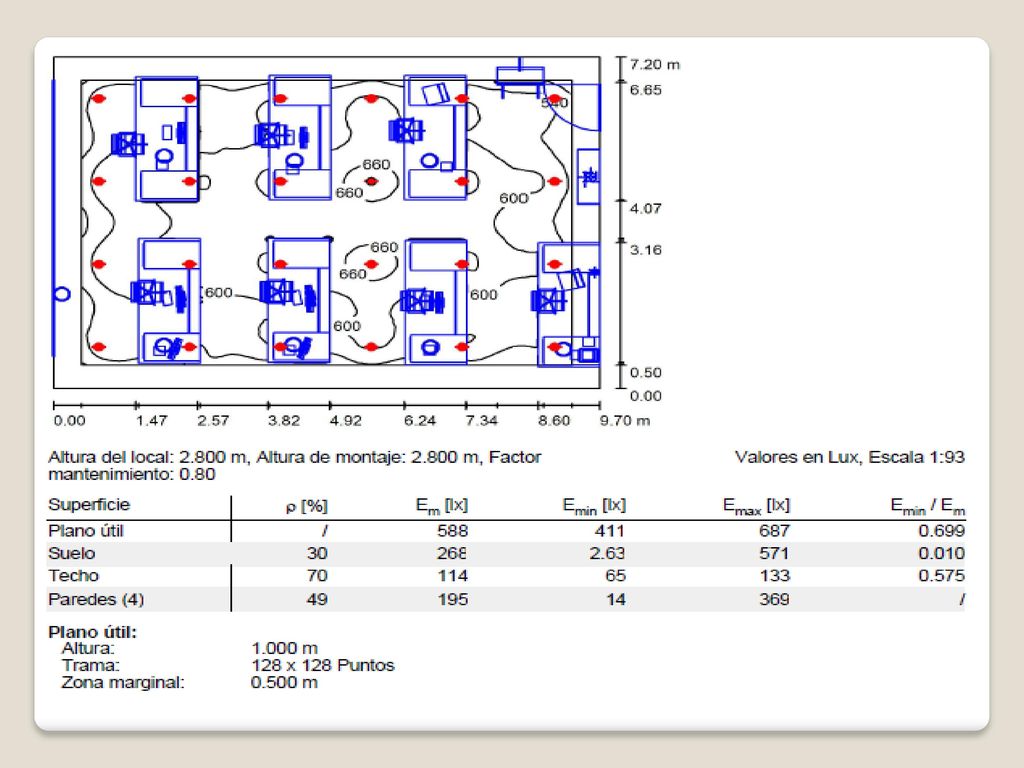
Task: Click the 133 Emax value for Techo
Action: point(775,575)
